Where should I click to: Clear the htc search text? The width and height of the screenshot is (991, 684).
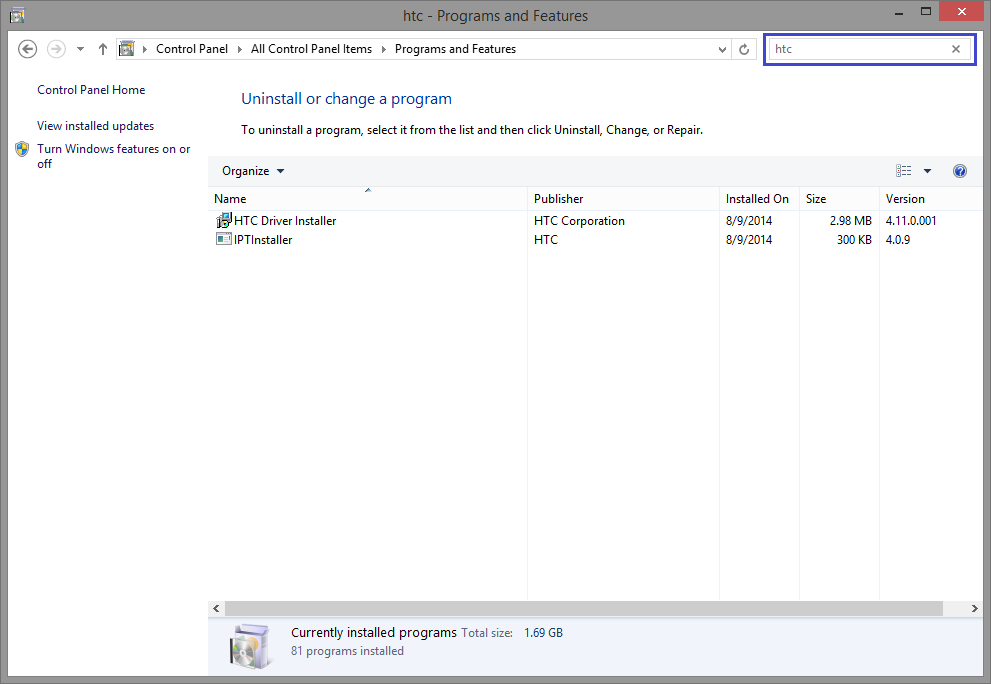click(956, 49)
